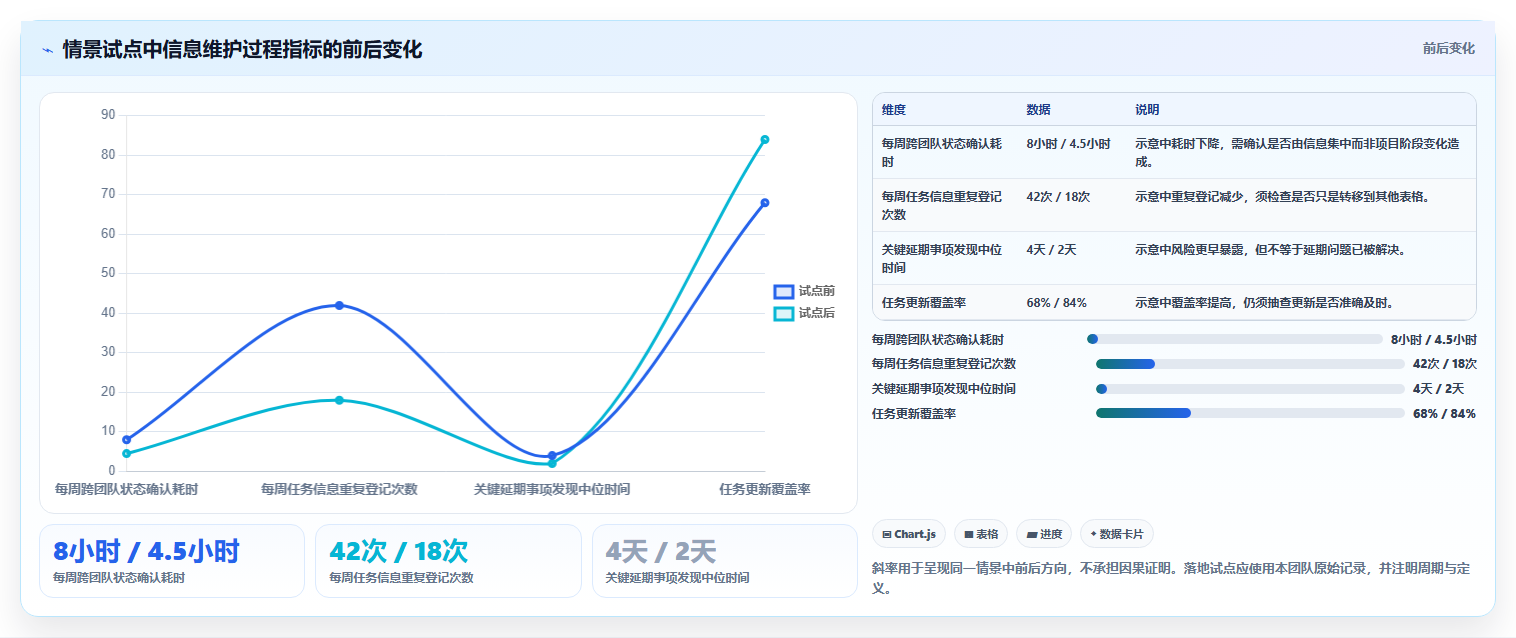Click the progress bar for 关键延期事项发现中位时间

pos(1250,389)
